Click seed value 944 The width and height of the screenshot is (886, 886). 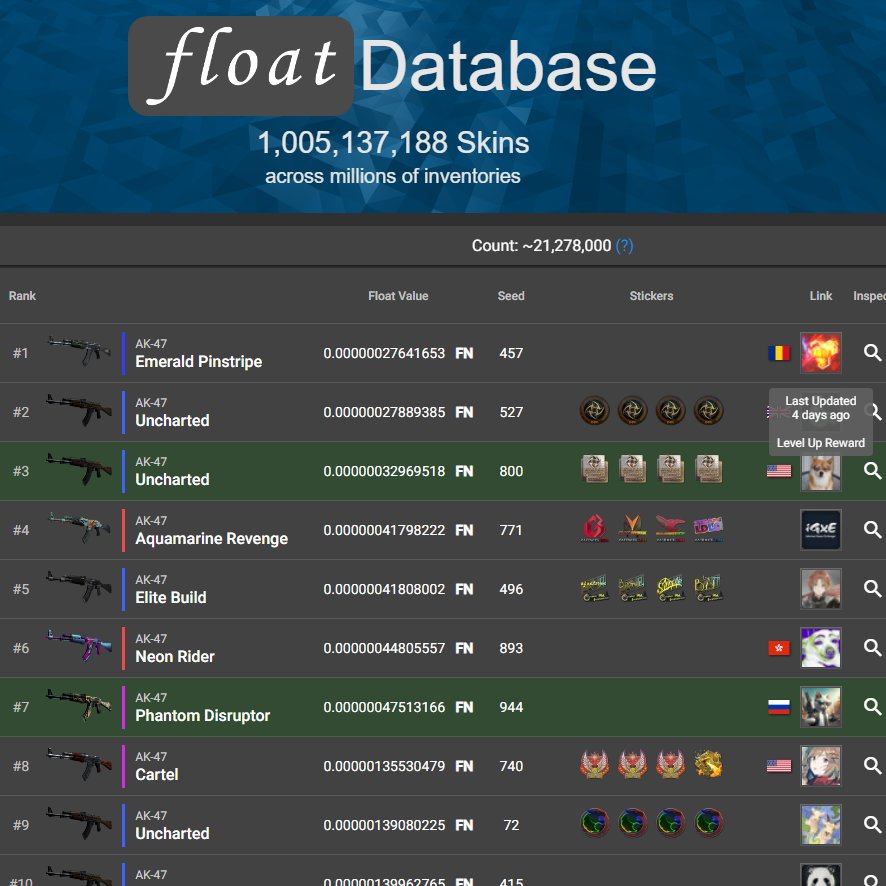click(x=511, y=707)
